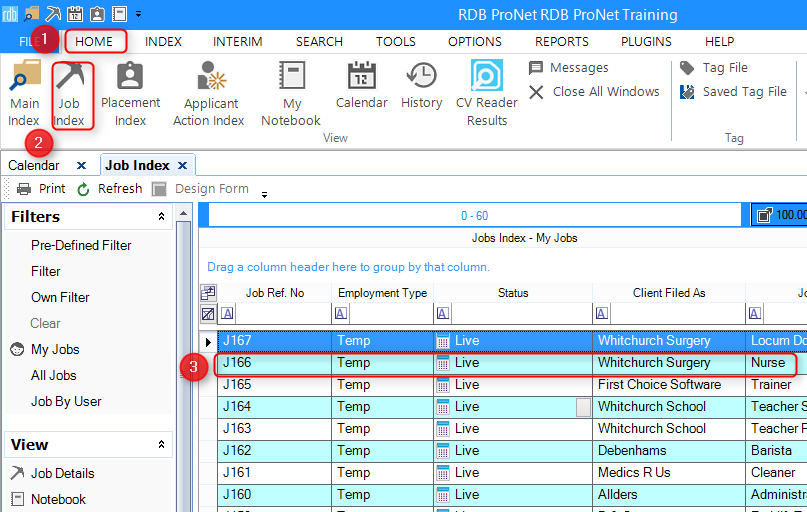The width and height of the screenshot is (807, 512).
Task: Click the Filter option in Filters
Action: [x=46, y=272]
